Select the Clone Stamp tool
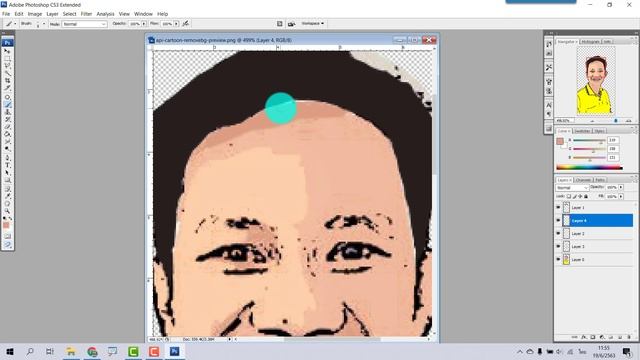 [x=7, y=112]
